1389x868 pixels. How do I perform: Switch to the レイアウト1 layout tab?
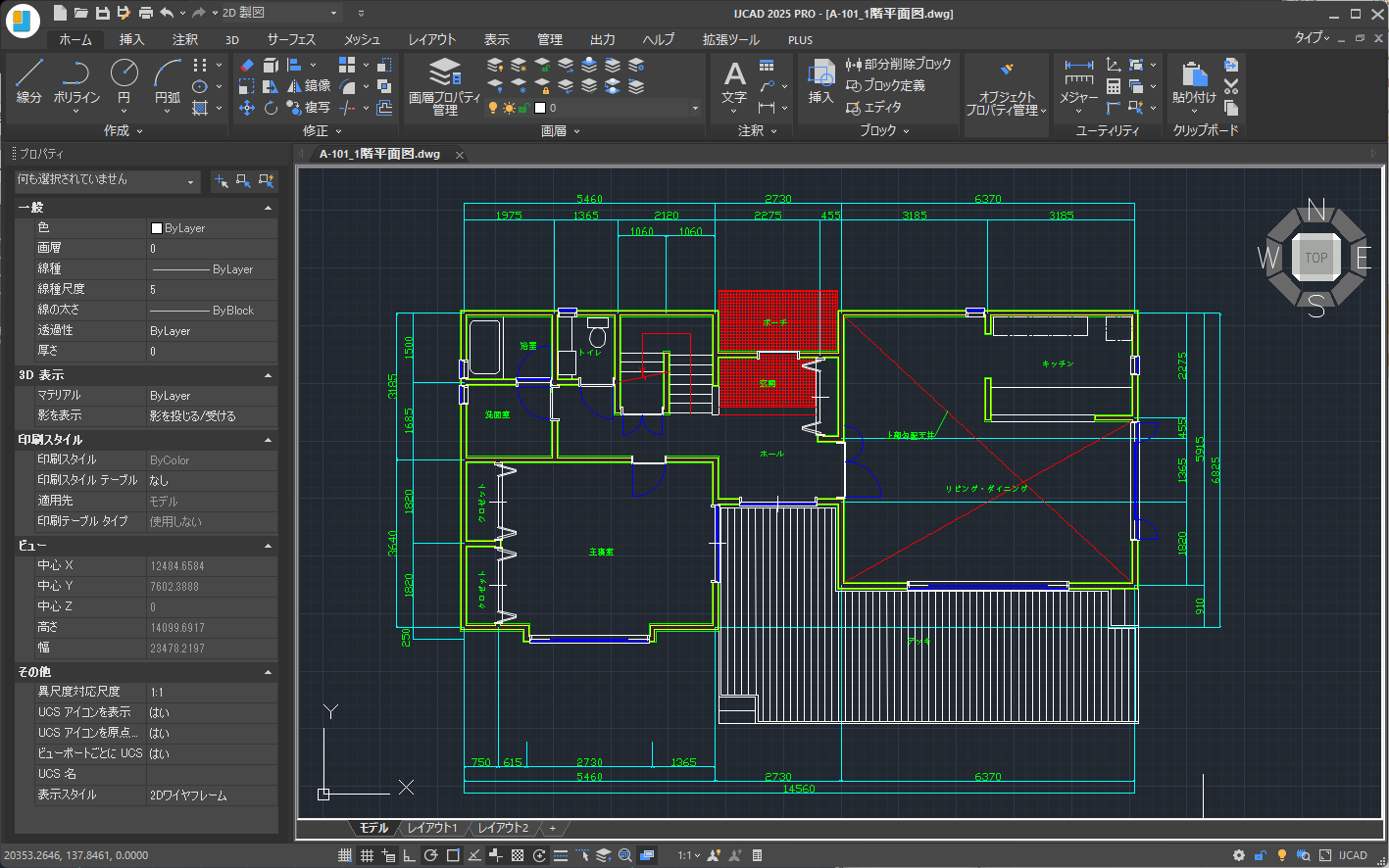432,828
